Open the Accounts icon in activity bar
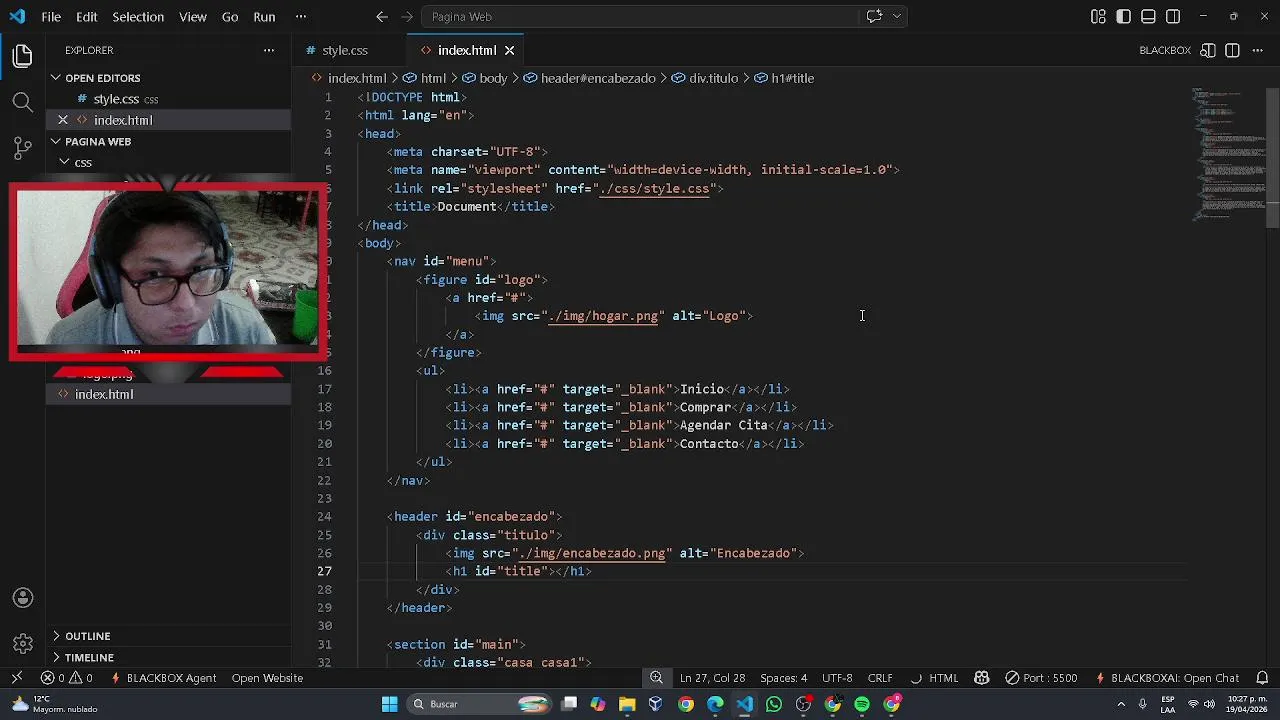This screenshot has width=1280, height=720. 23,598
